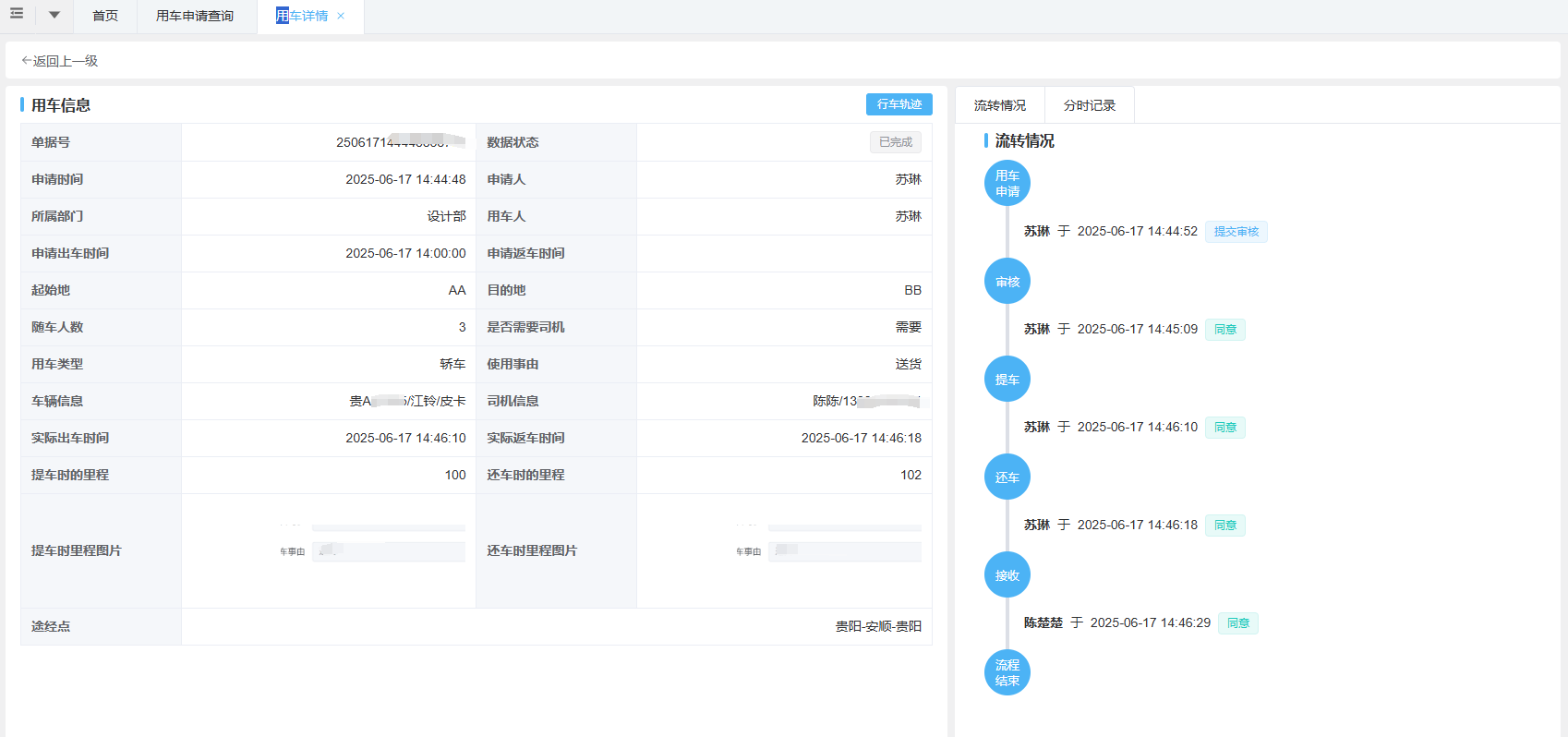The width and height of the screenshot is (1568, 737).
Task: Select the 接收 timeline node
Action: coord(1007,575)
